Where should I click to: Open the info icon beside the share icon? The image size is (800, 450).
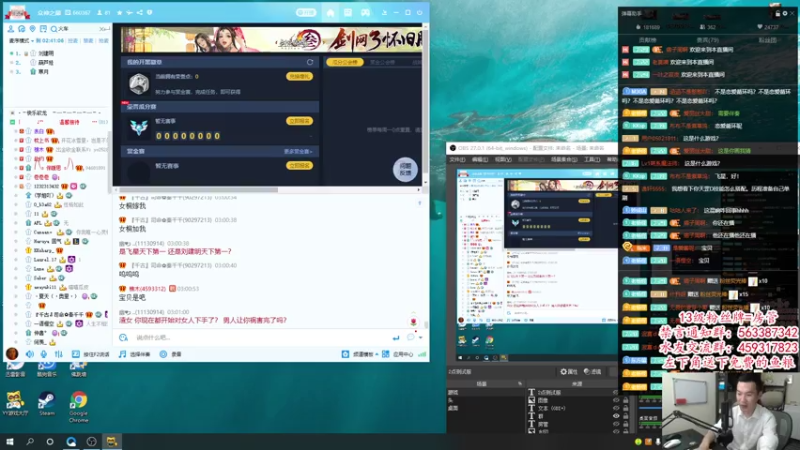click(149, 12)
